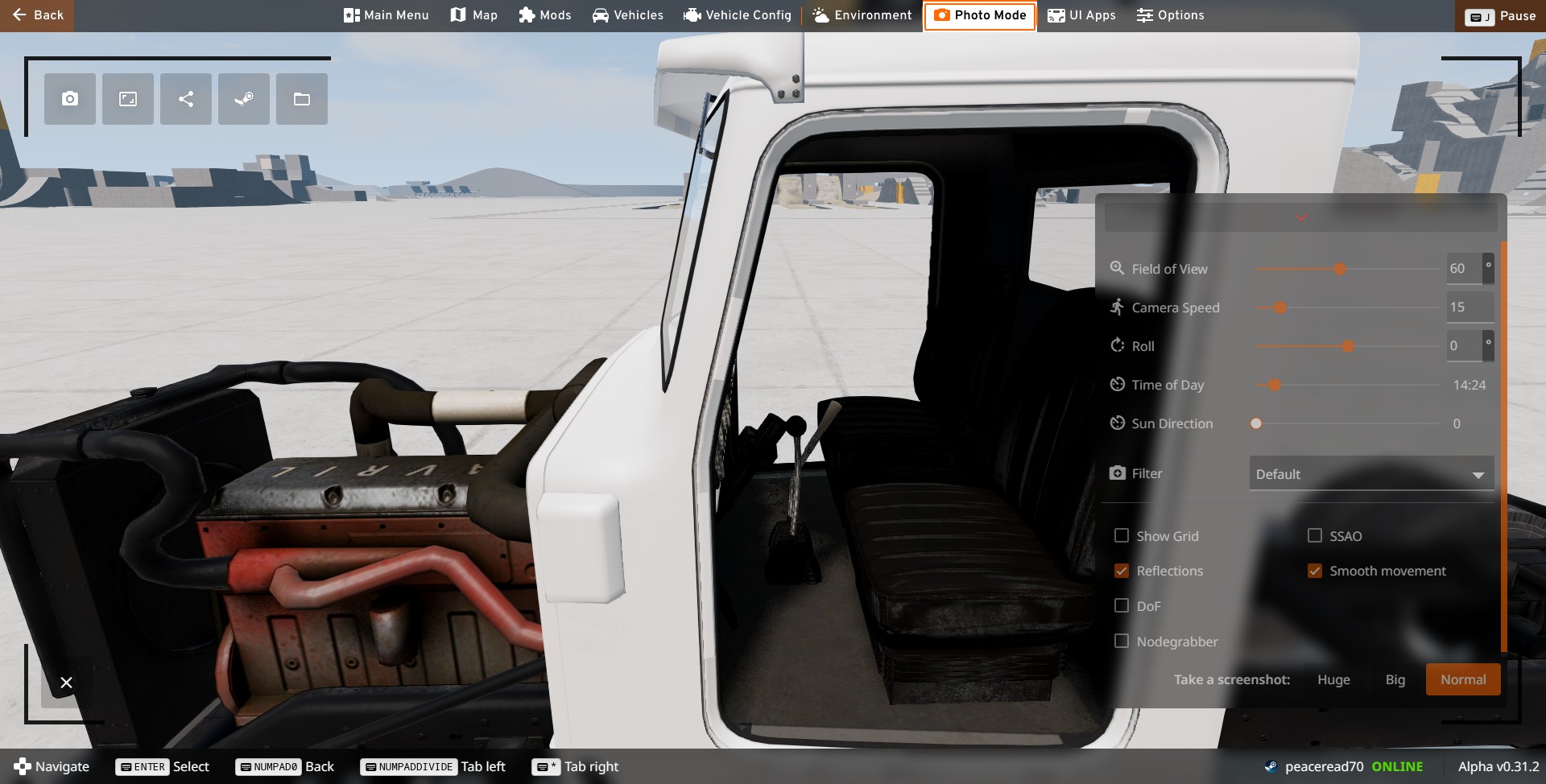Open the Vehicles menu
The image size is (1546, 784).
[x=628, y=15]
